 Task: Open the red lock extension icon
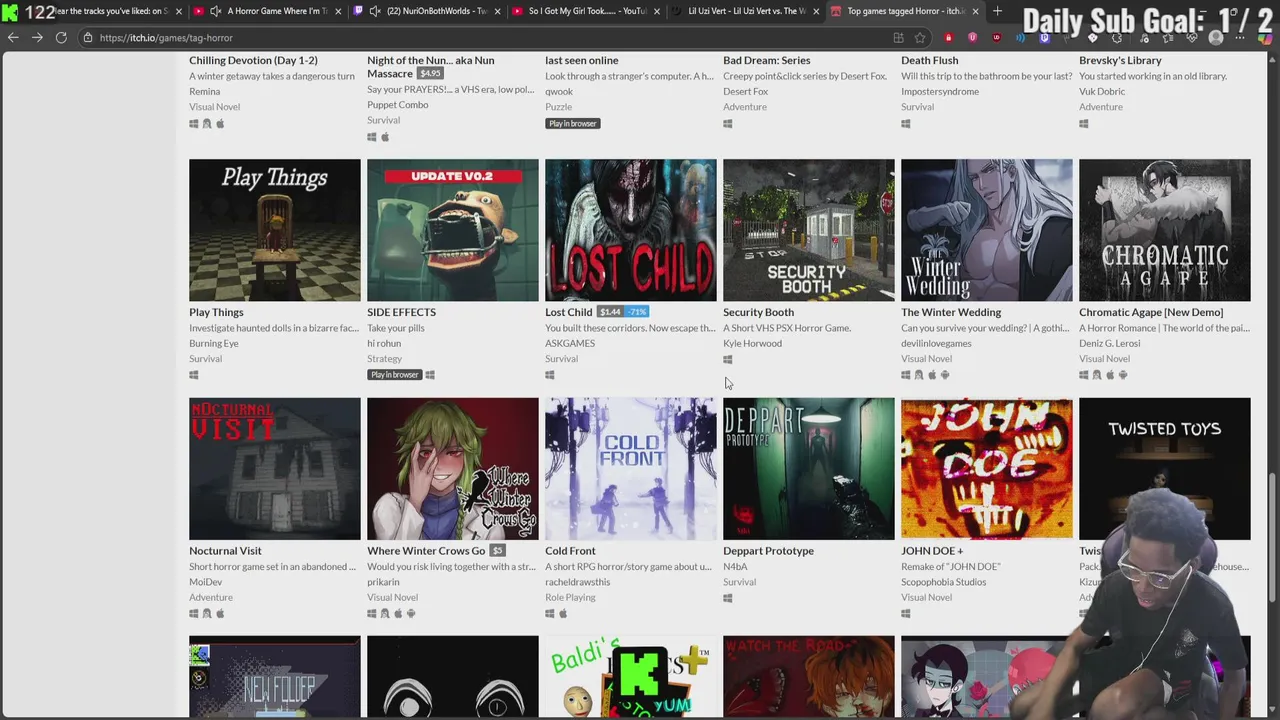pos(948,38)
